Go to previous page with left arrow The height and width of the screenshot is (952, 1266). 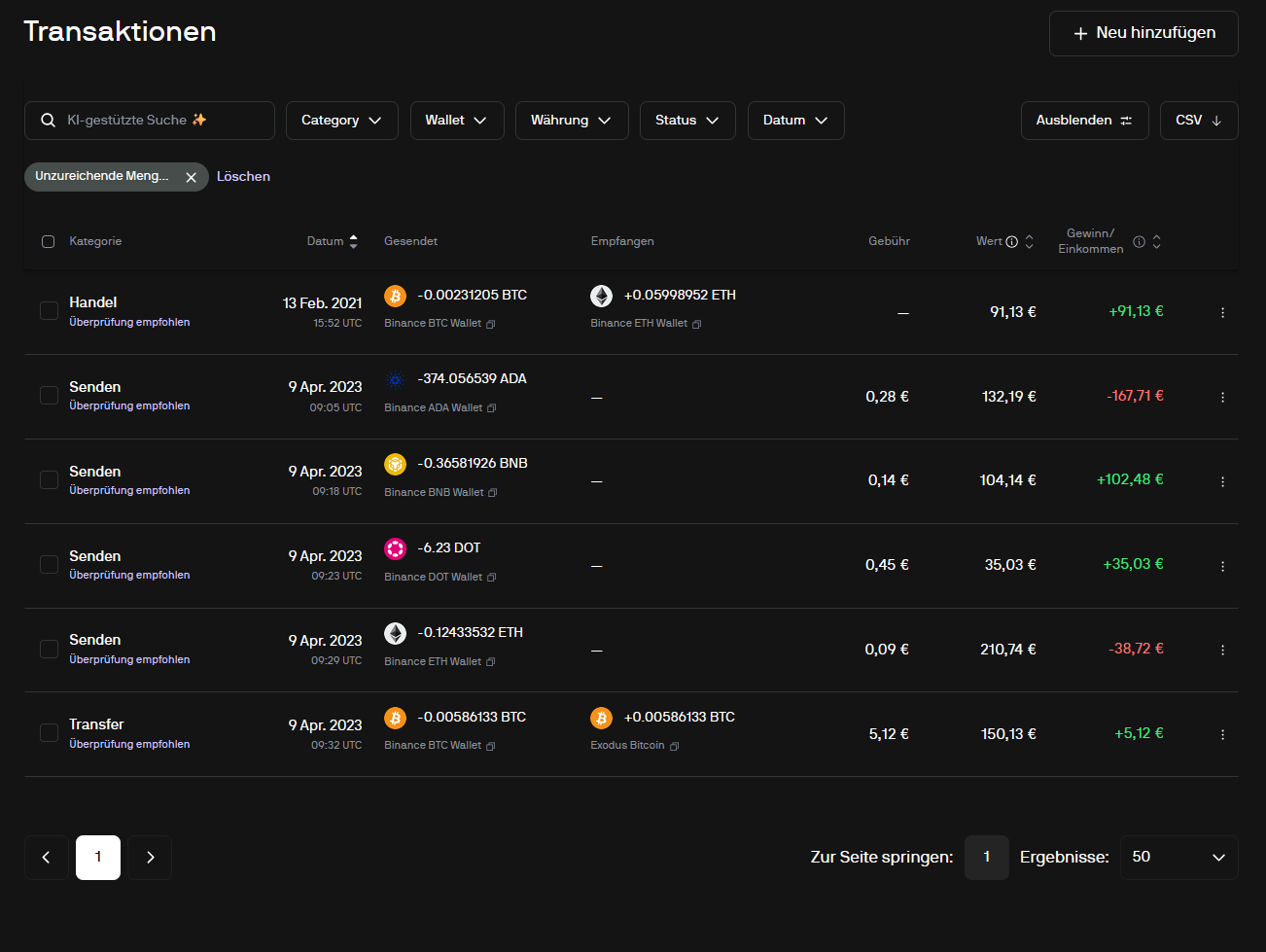point(47,858)
